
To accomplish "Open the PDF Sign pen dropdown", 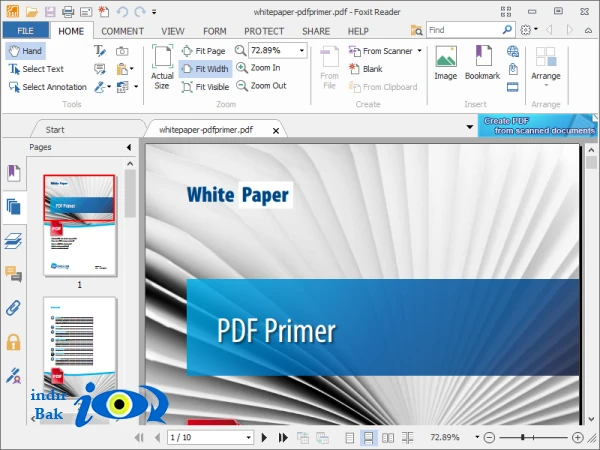I will pos(109,87).
